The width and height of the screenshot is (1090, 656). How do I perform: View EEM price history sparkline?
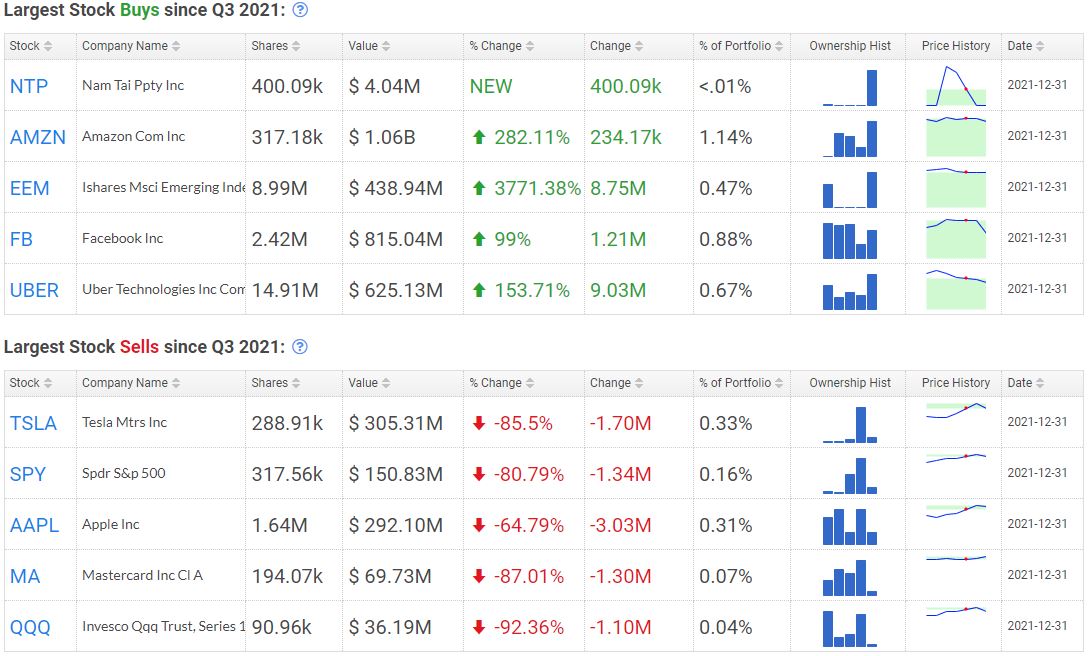(x=956, y=188)
